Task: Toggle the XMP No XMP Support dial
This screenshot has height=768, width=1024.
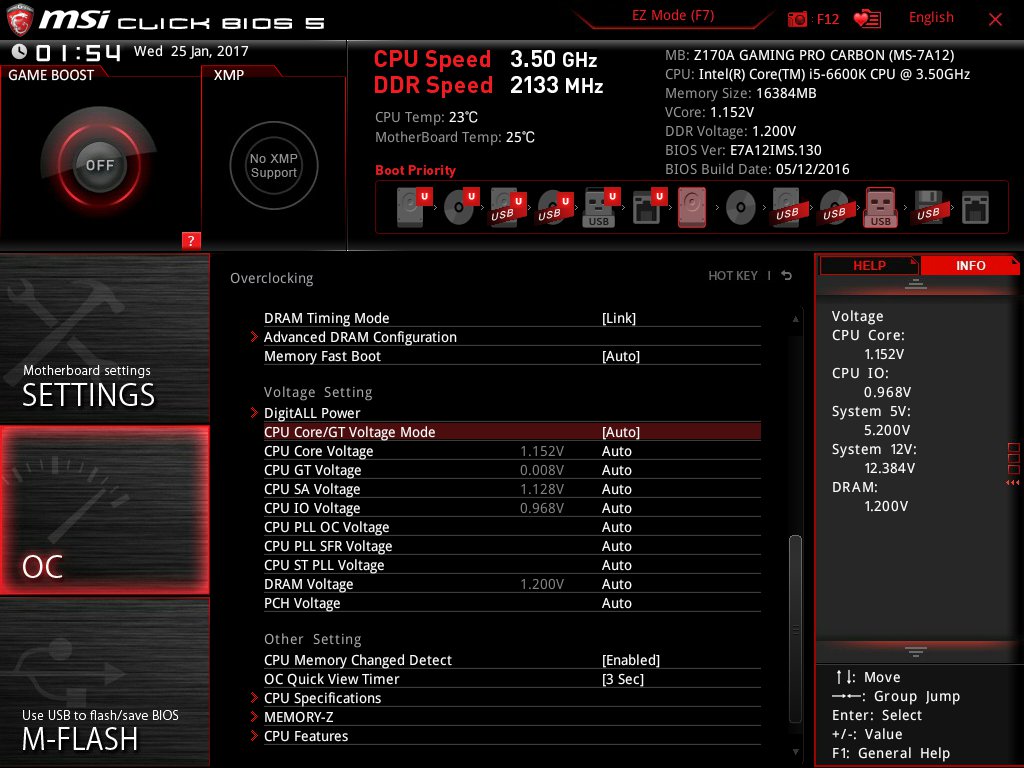Action: tap(274, 165)
